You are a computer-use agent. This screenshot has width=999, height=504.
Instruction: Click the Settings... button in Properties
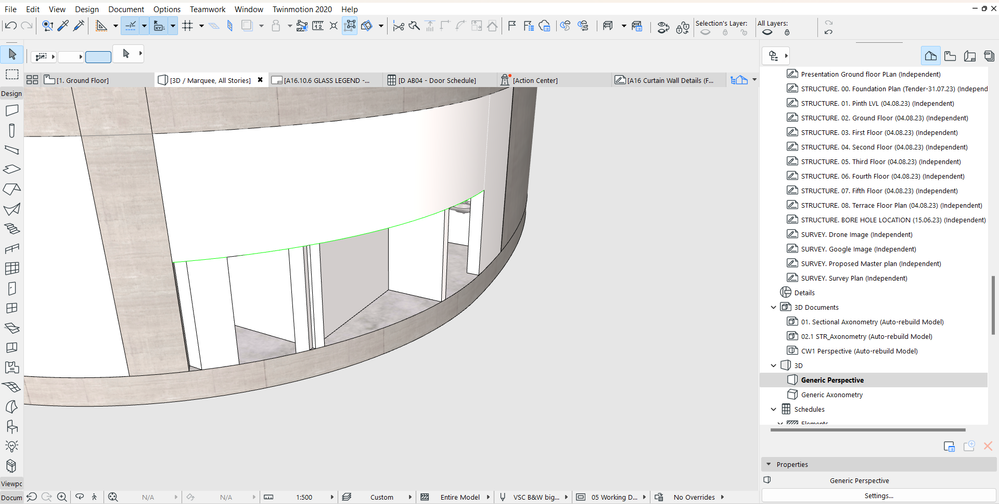878,496
